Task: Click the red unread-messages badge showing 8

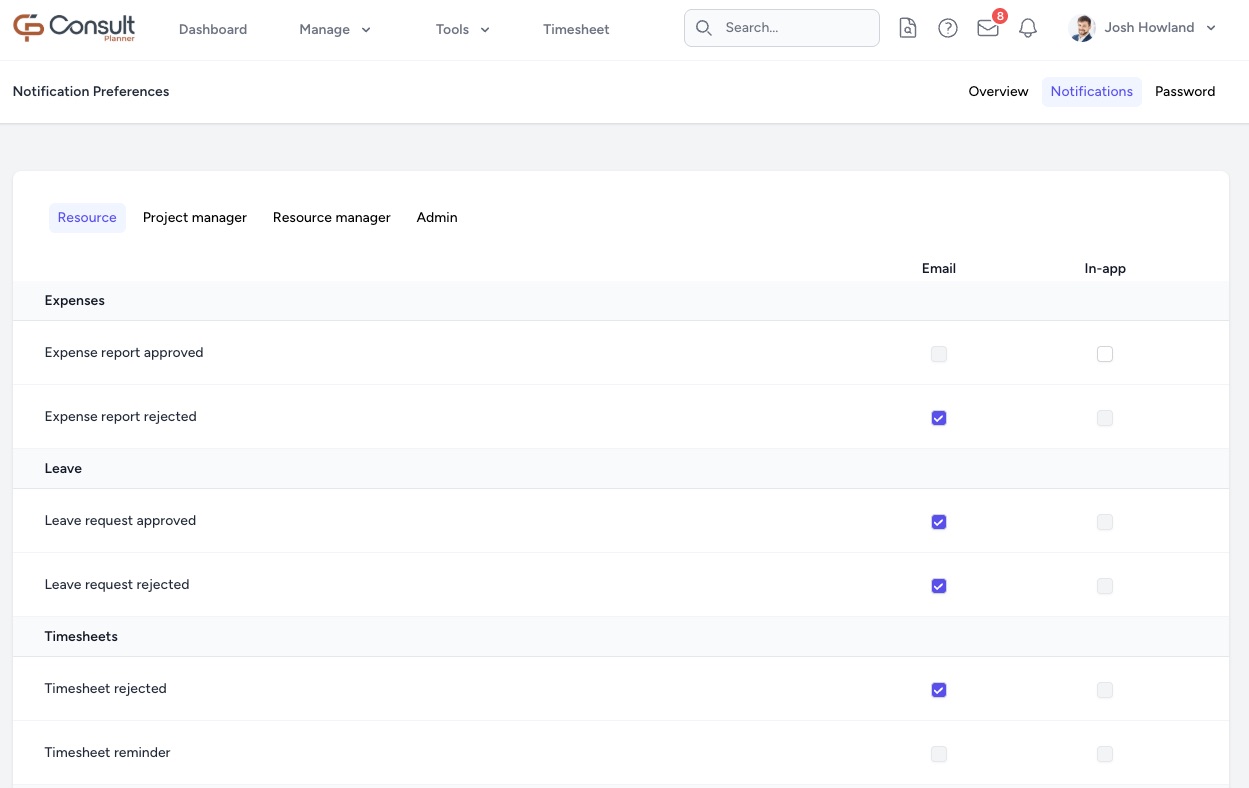Action: 1000,16
